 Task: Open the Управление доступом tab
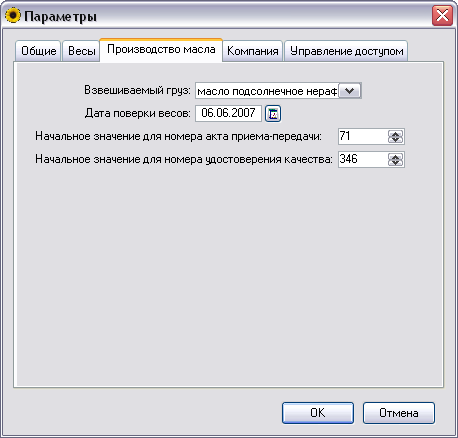point(346,51)
